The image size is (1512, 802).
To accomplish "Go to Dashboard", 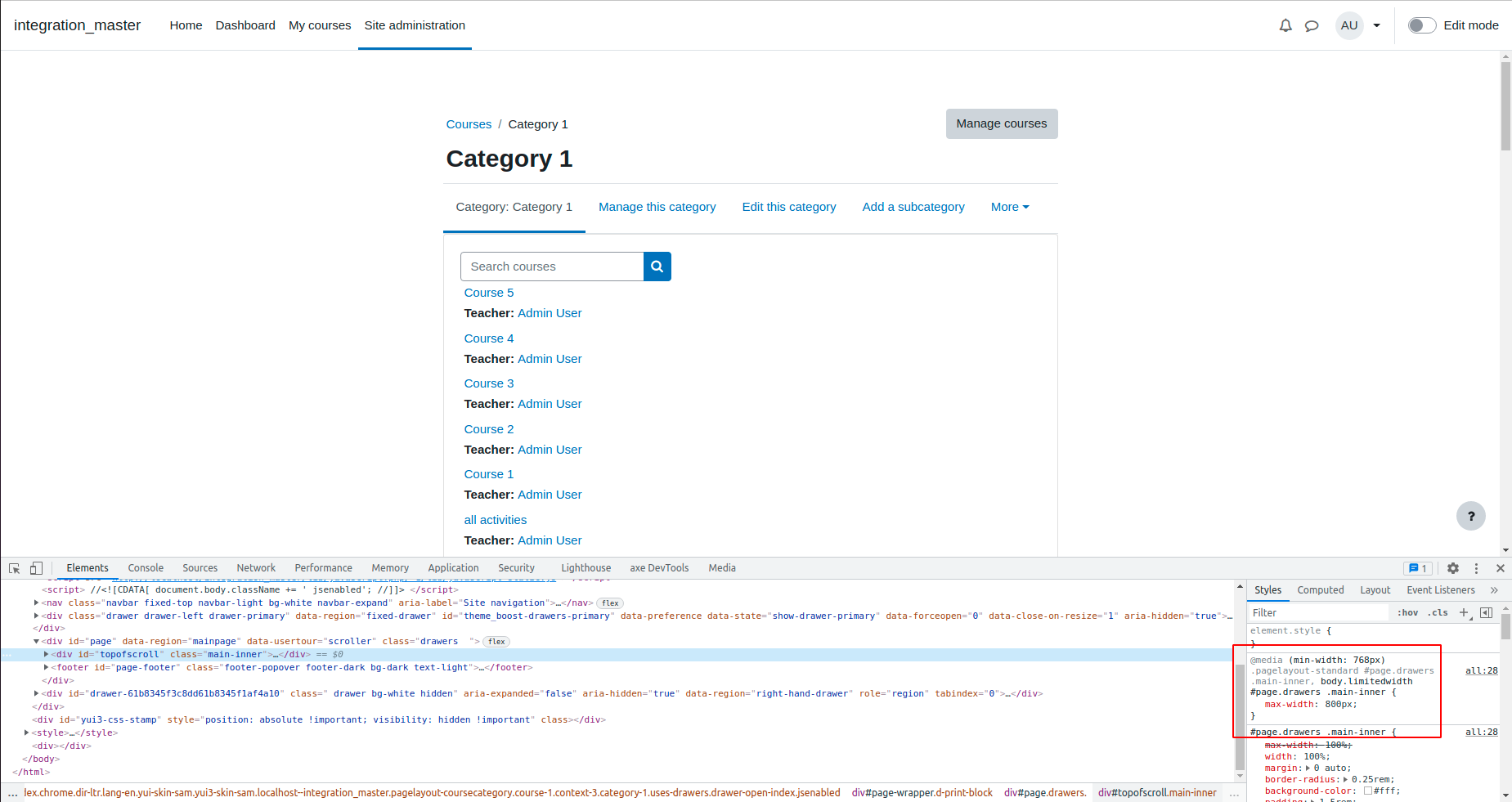I will [245, 25].
